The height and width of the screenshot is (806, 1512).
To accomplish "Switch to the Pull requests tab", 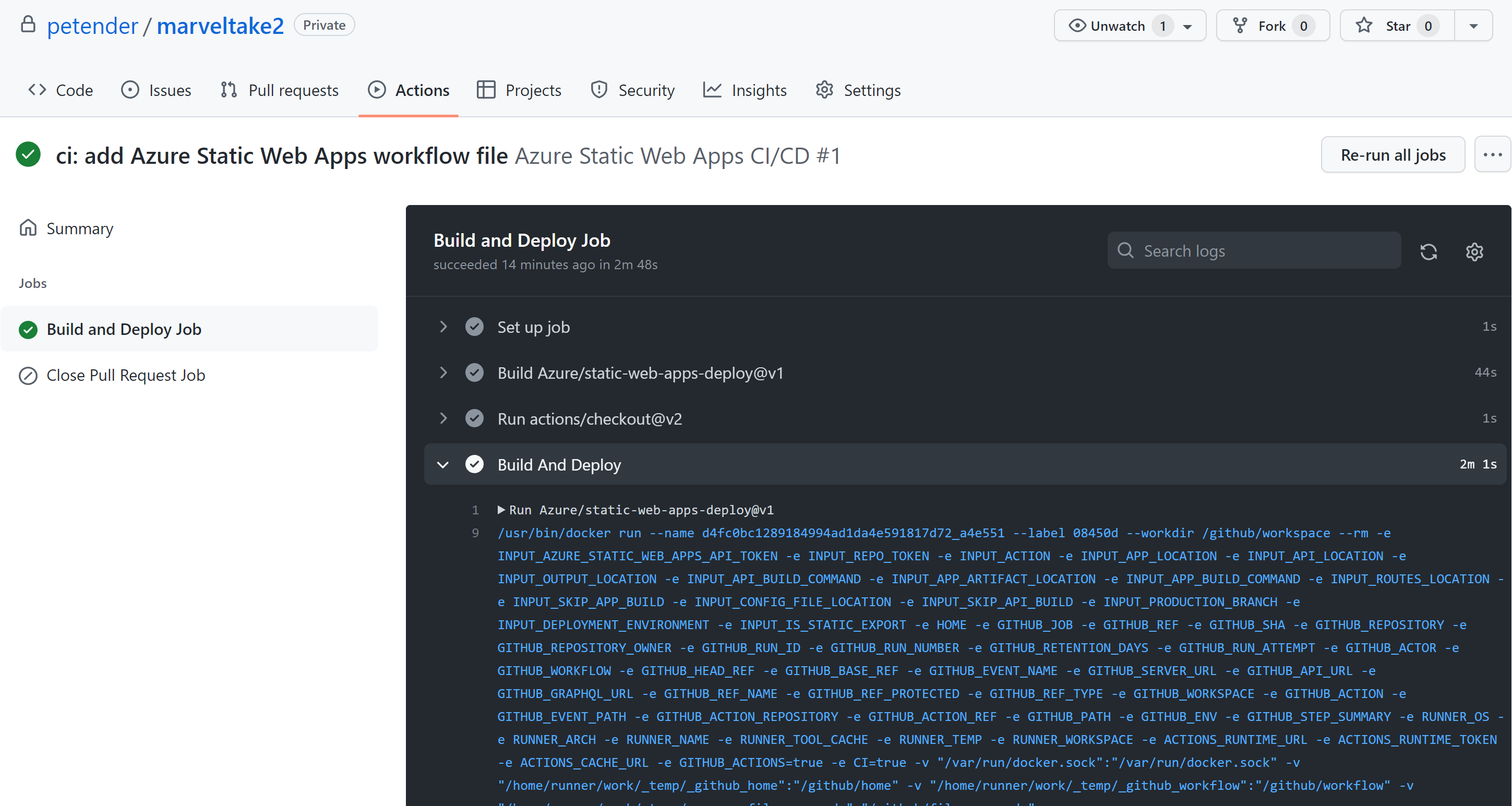I will tap(280, 90).
